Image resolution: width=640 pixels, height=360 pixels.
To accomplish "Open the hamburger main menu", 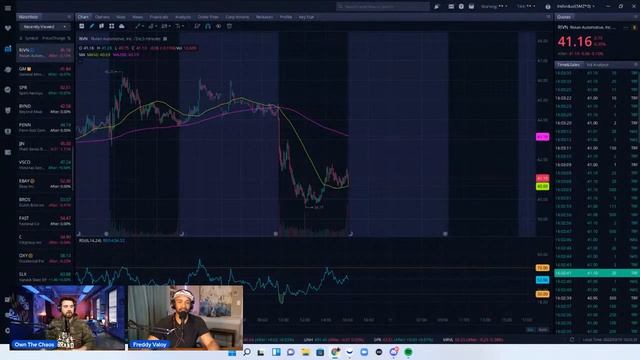I will click(8, 8).
